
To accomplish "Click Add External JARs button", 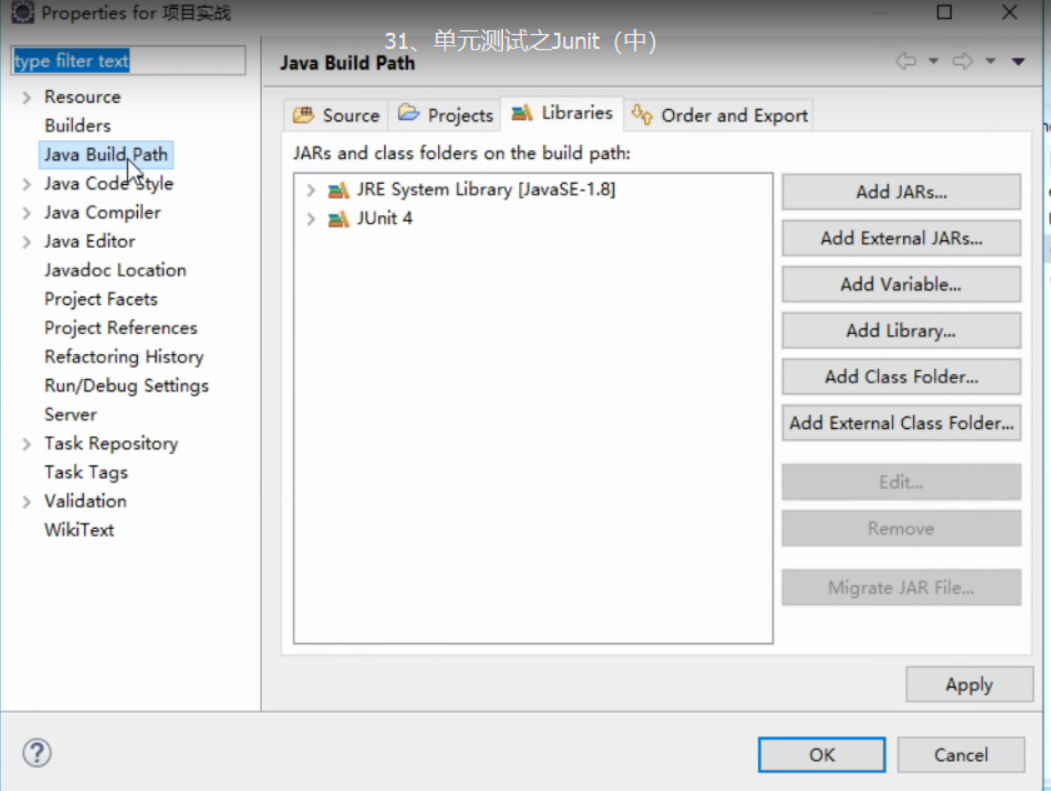I will coord(901,239).
